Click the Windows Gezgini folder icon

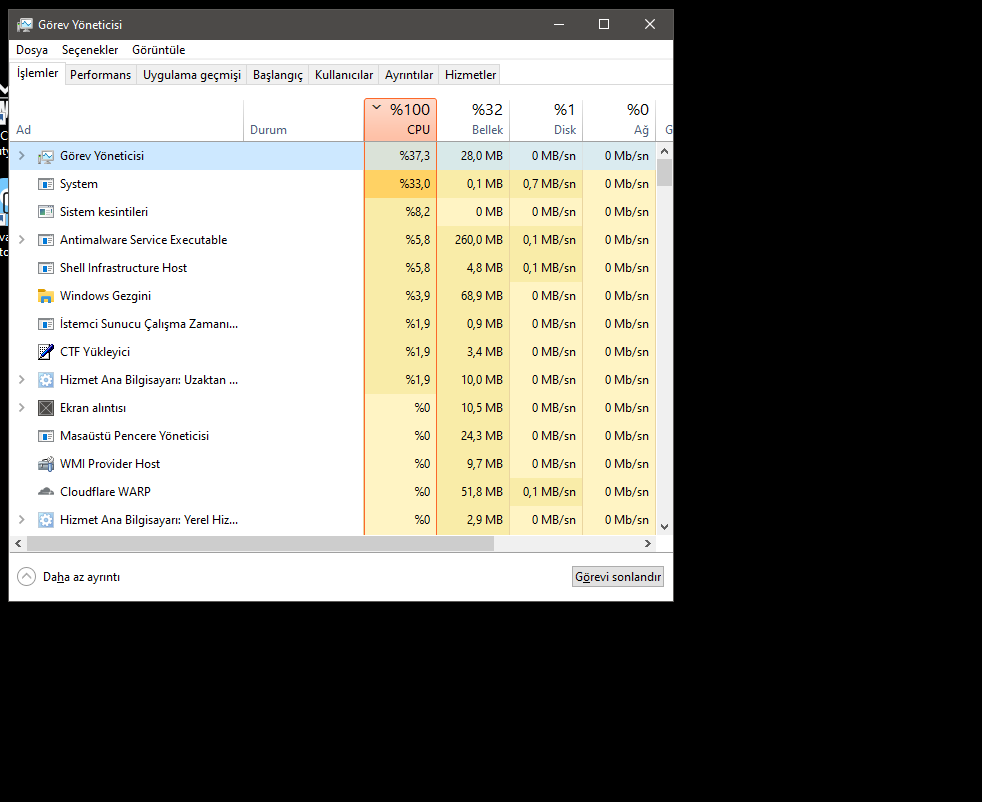tap(46, 296)
